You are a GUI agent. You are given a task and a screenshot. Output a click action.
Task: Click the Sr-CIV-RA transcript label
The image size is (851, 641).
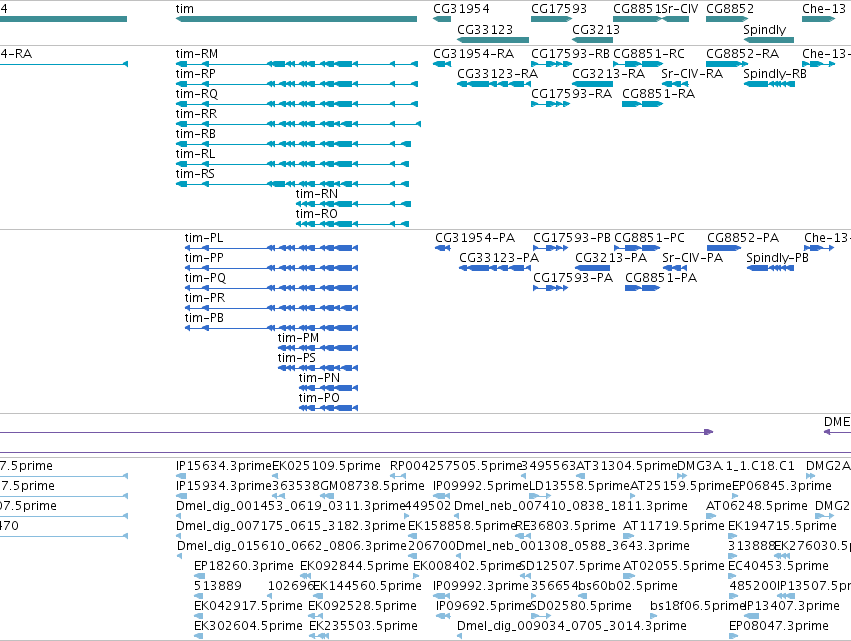(x=691, y=74)
